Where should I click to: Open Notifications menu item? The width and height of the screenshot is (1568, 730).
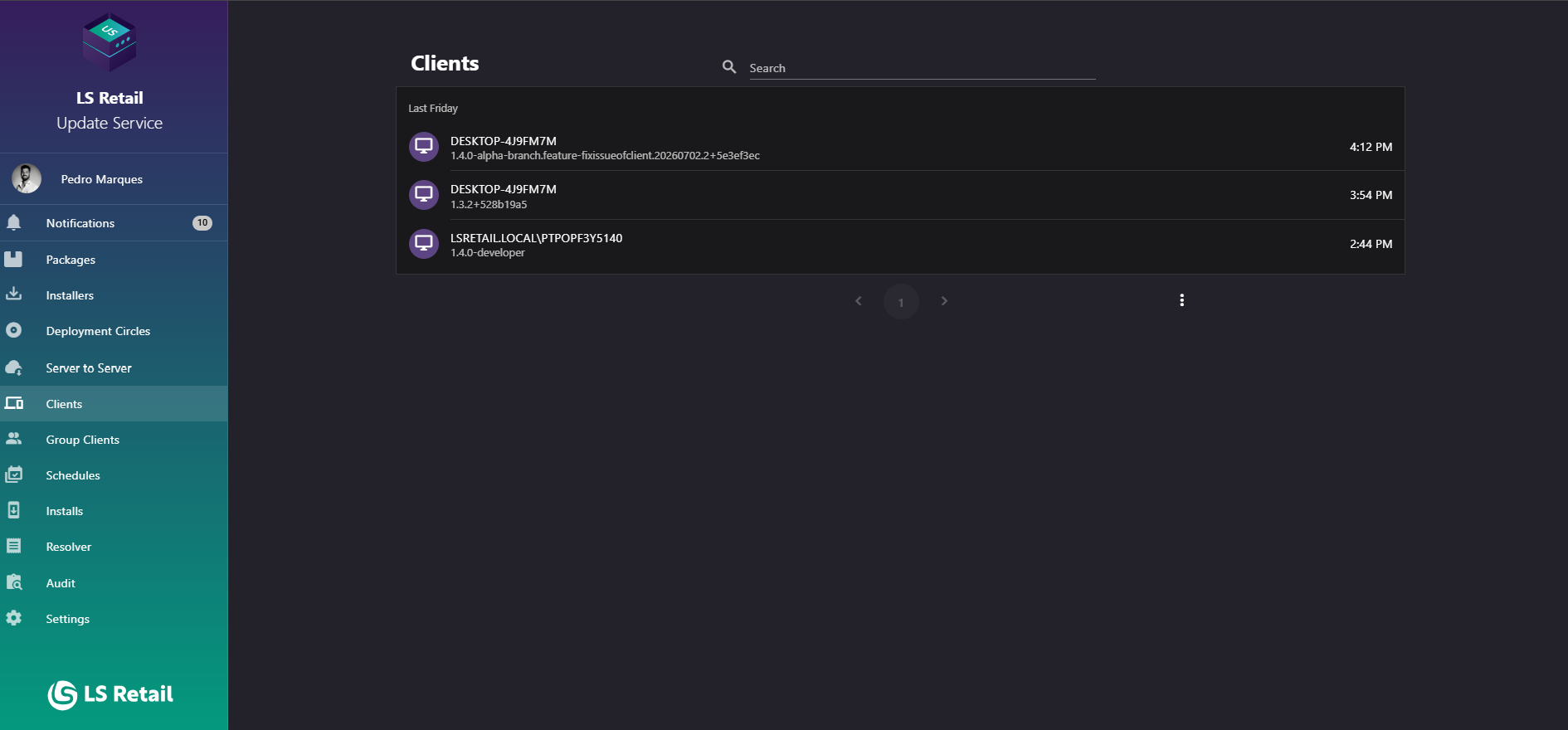coord(114,223)
